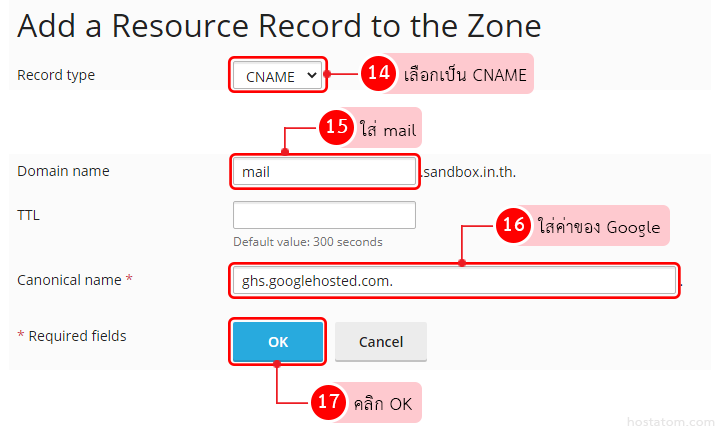Click the red step 17 badge
720x432 pixels.
(329, 403)
